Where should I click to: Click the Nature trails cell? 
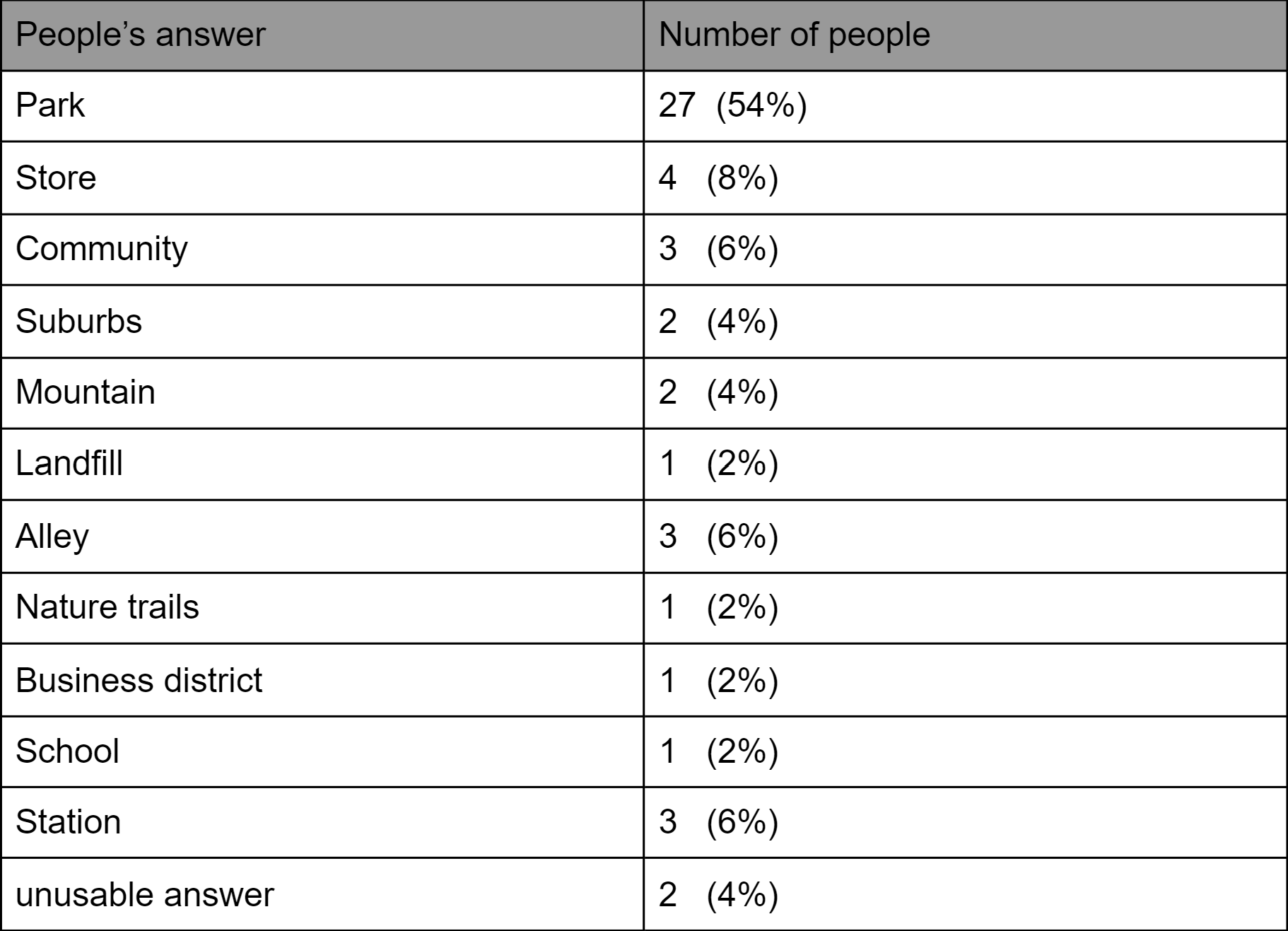pyautogui.click(x=107, y=607)
